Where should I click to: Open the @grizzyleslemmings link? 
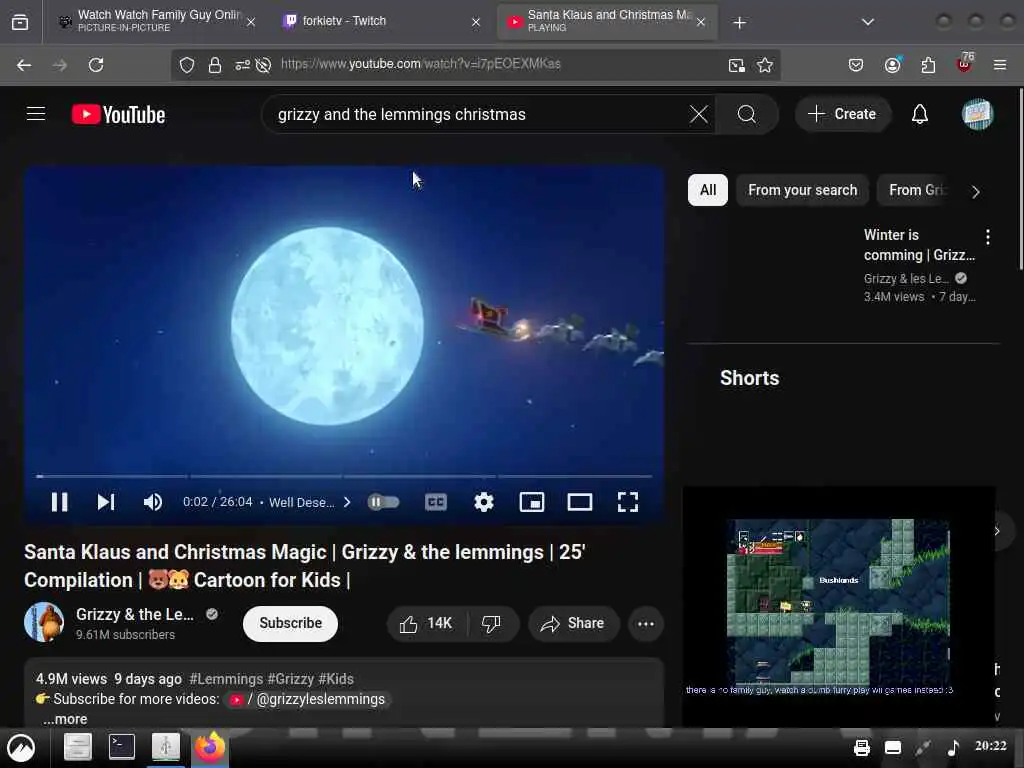[x=307, y=699]
